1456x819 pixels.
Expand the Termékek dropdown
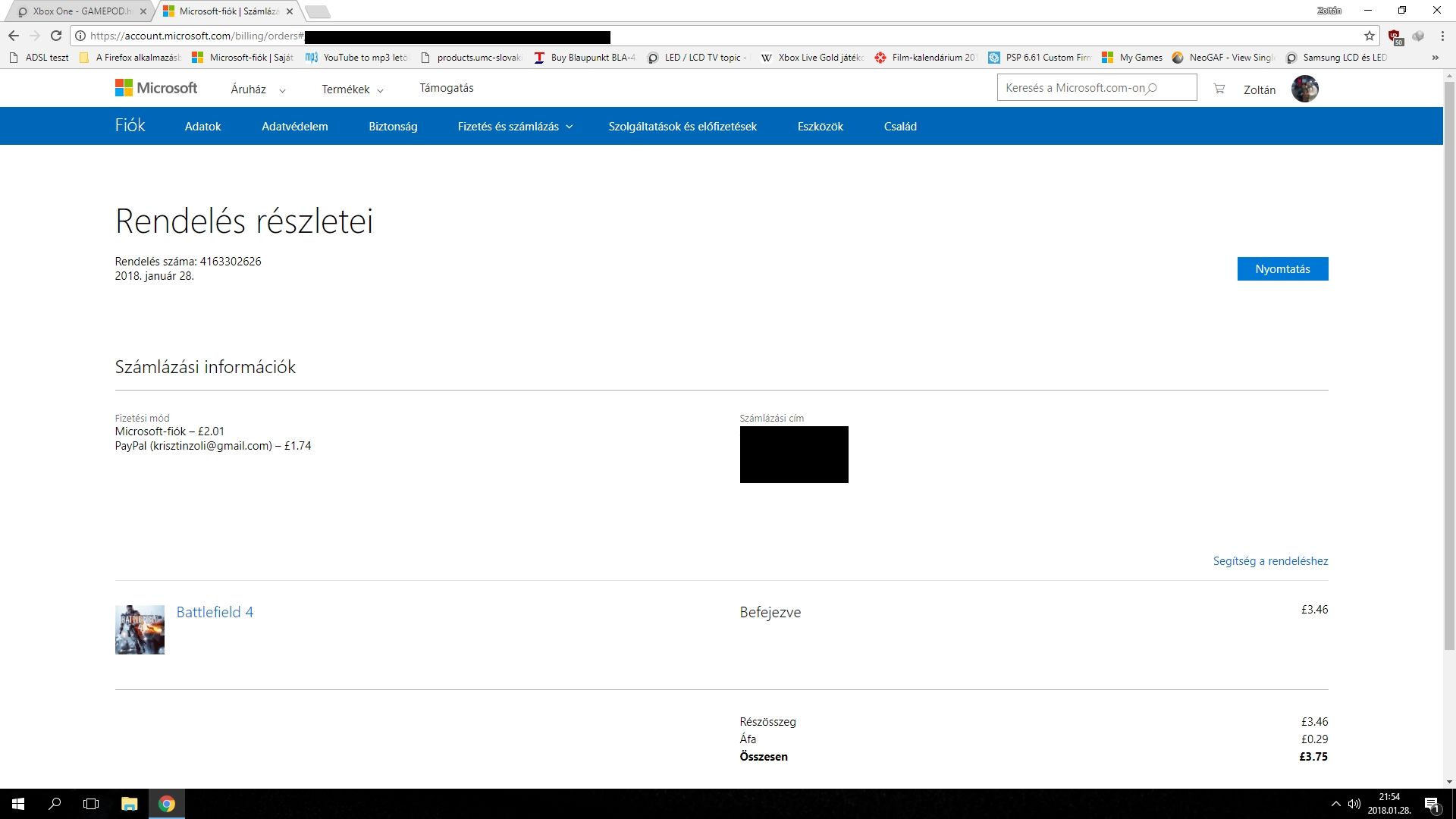353,89
